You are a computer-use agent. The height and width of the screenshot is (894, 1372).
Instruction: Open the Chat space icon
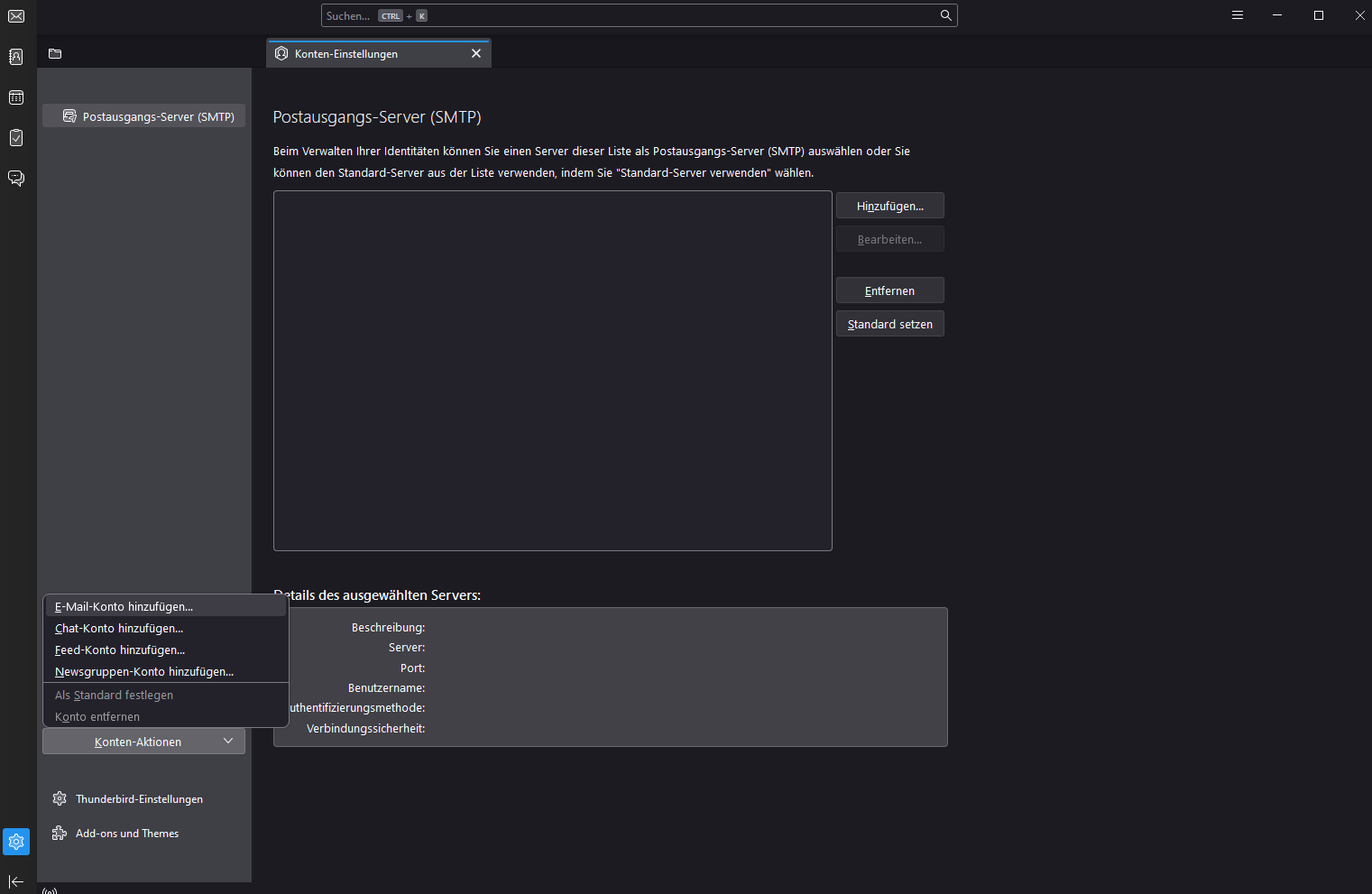click(x=16, y=178)
